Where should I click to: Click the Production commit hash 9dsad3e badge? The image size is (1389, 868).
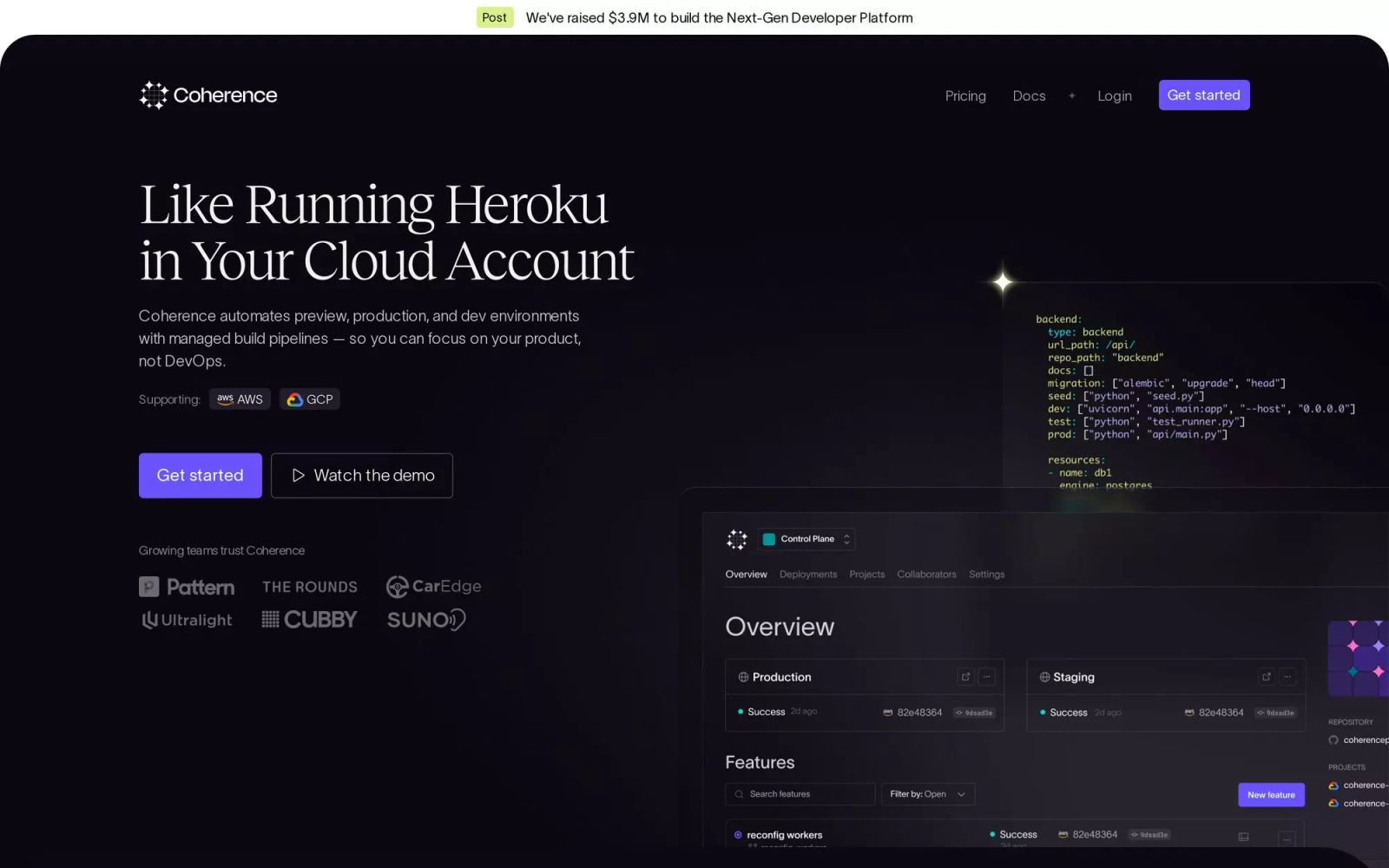[974, 713]
